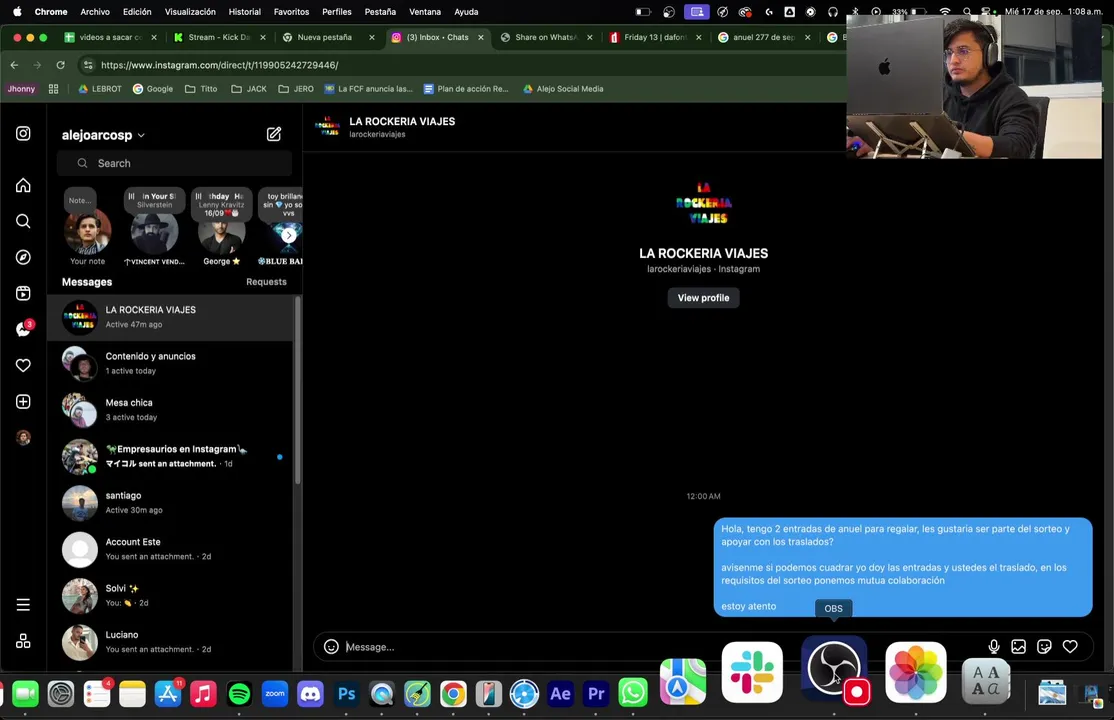The width and height of the screenshot is (1114, 720).
Task: Add a photo with the image icon
Action: click(x=1019, y=646)
